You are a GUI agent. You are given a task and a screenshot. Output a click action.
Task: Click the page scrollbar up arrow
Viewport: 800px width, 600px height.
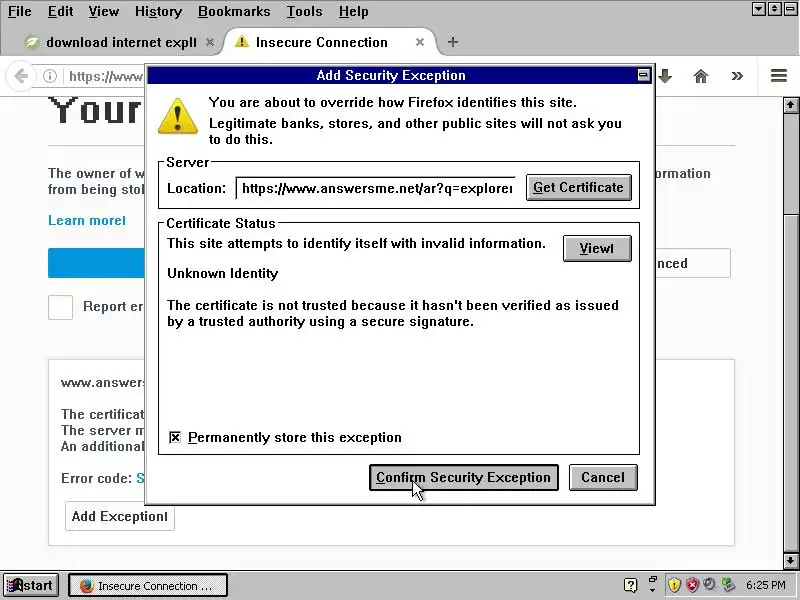(x=790, y=105)
